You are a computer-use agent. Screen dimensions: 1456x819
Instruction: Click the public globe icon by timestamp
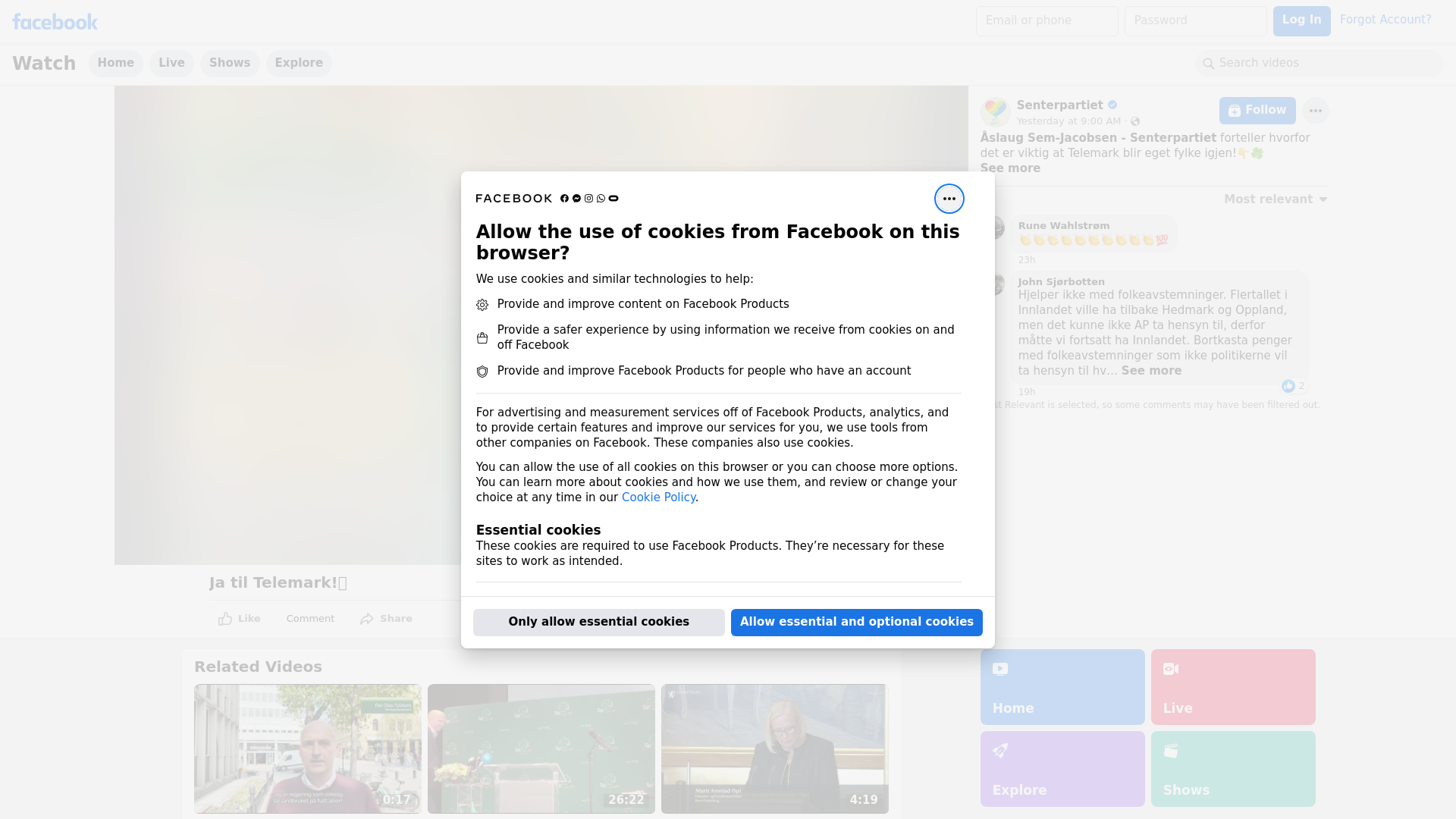point(1135,121)
